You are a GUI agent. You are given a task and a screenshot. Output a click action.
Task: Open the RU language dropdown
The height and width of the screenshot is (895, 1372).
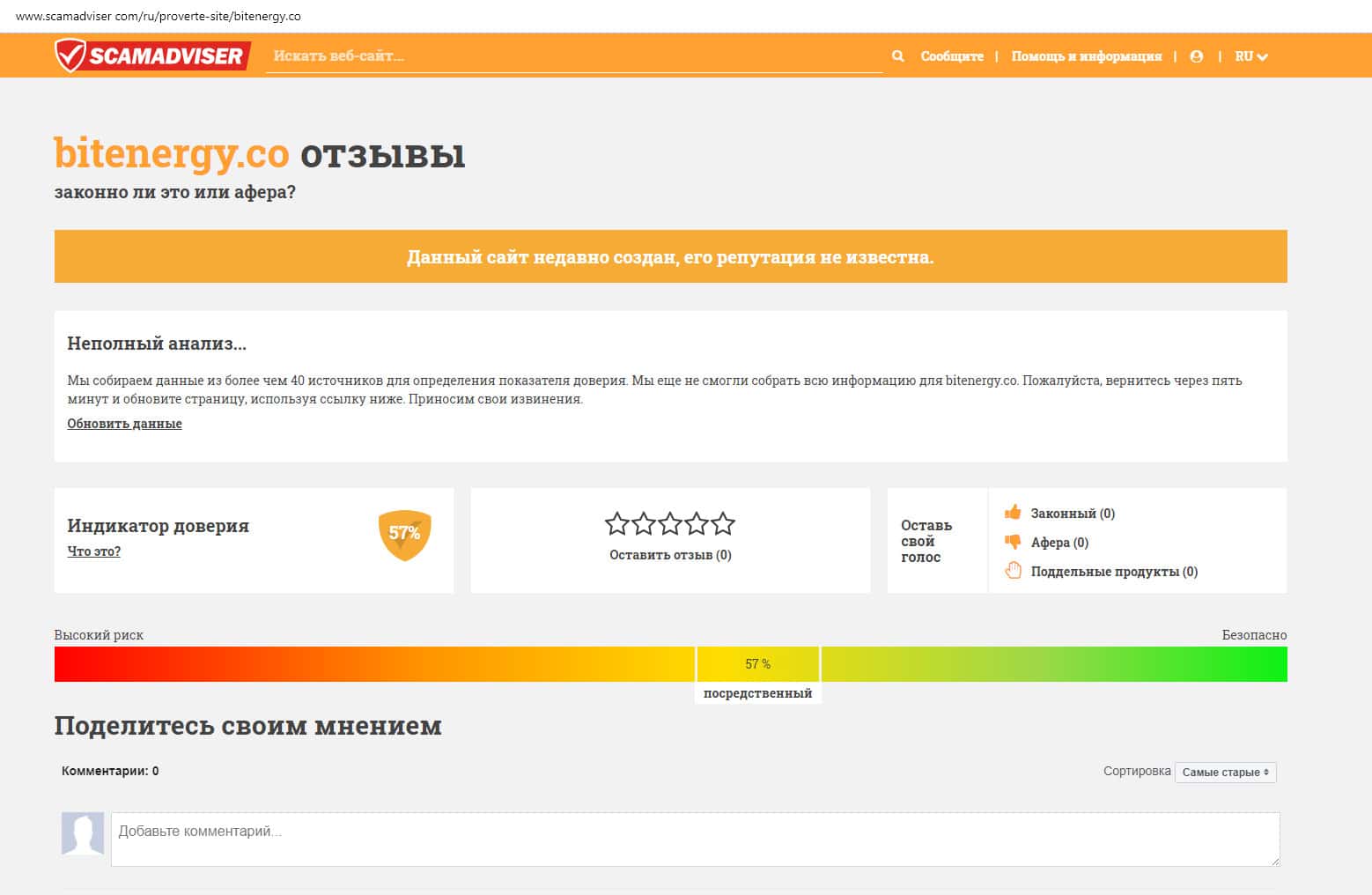(x=1250, y=56)
